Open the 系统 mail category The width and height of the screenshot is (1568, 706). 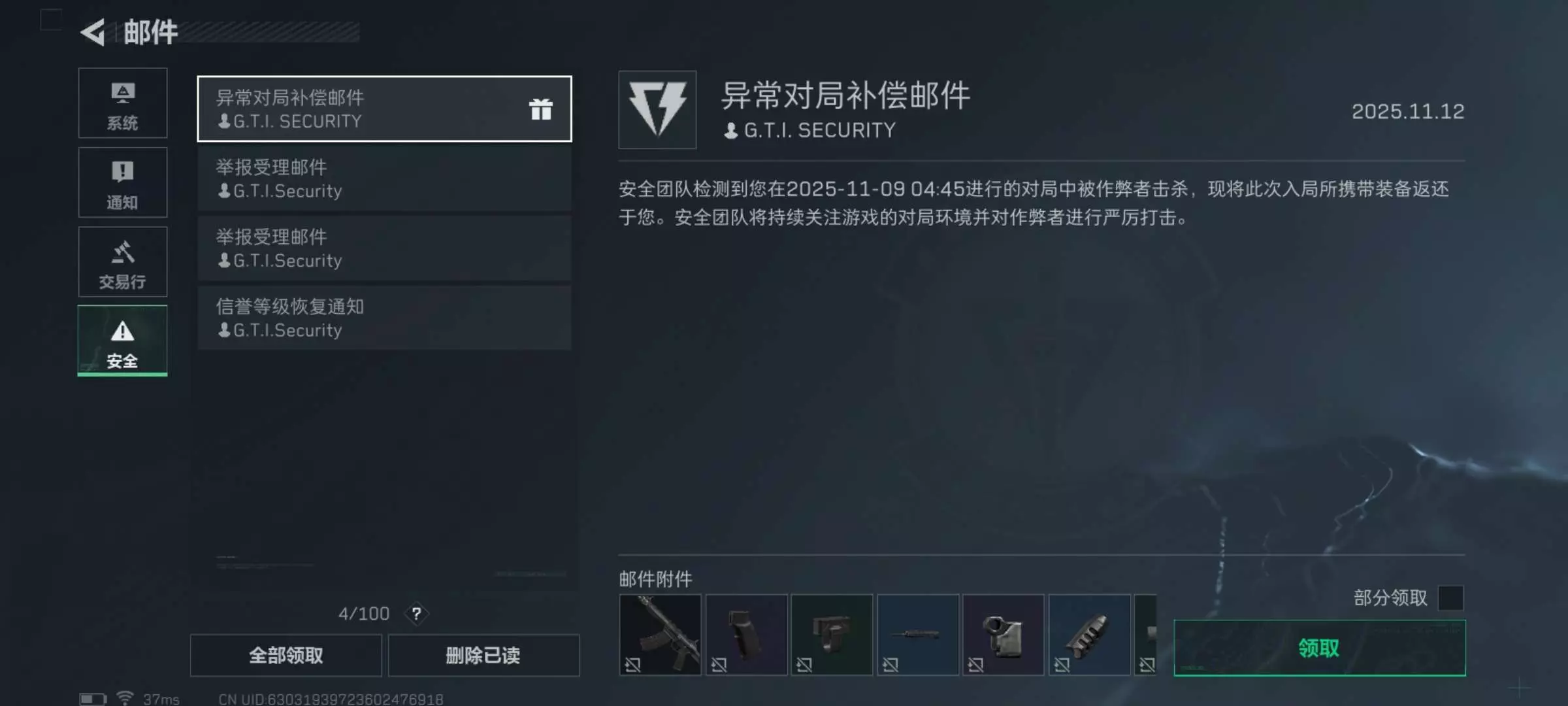point(123,103)
